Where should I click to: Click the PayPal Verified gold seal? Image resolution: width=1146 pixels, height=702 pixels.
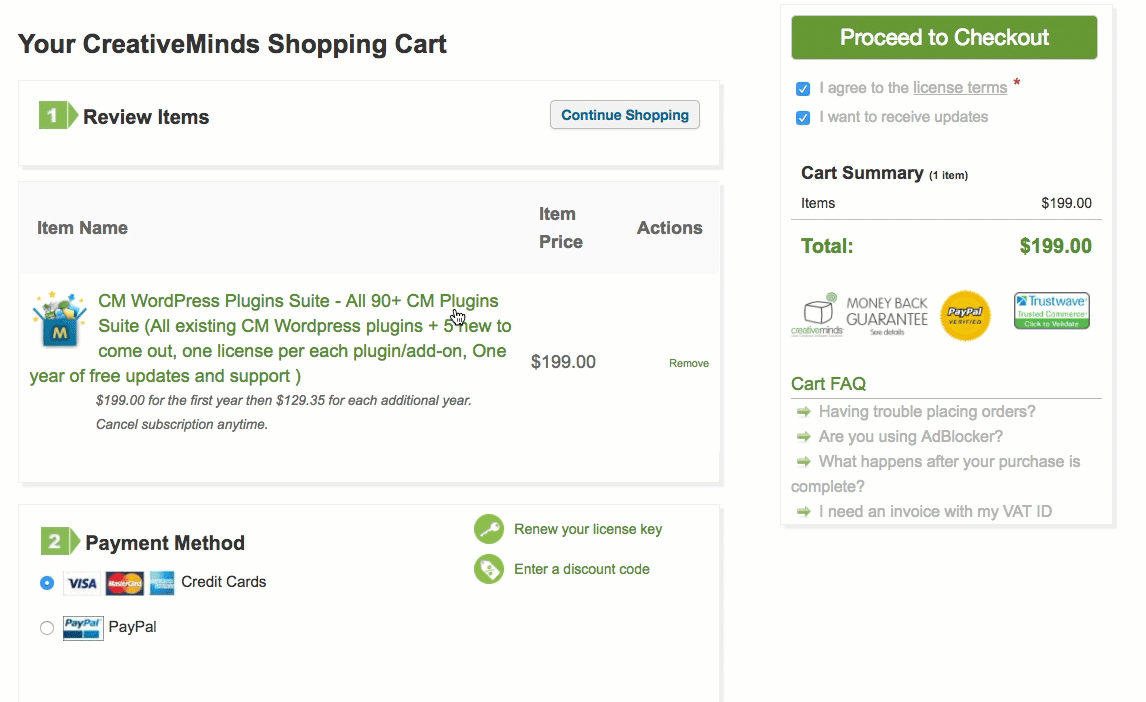[965, 315]
